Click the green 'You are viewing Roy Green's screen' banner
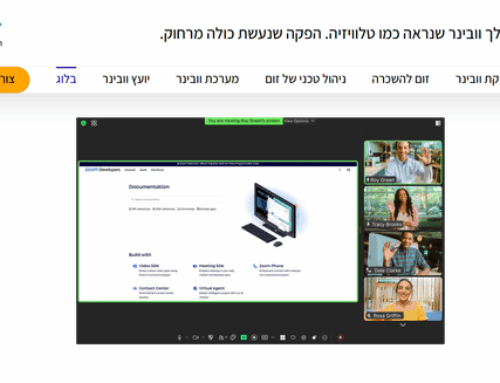 click(x=244, y=121)
